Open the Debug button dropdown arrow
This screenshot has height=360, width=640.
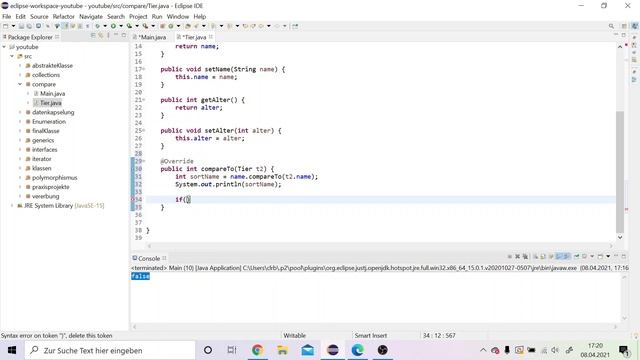pyautogui.click(x=105, y=26)
